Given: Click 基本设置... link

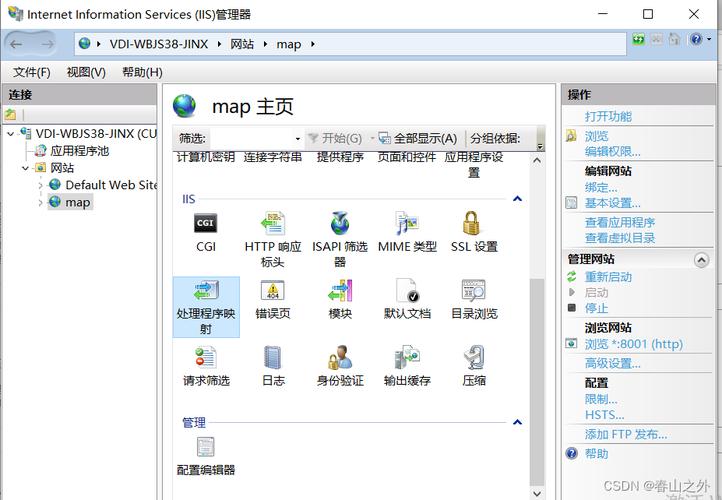Looking at the screenshot, I should [612, 203].
